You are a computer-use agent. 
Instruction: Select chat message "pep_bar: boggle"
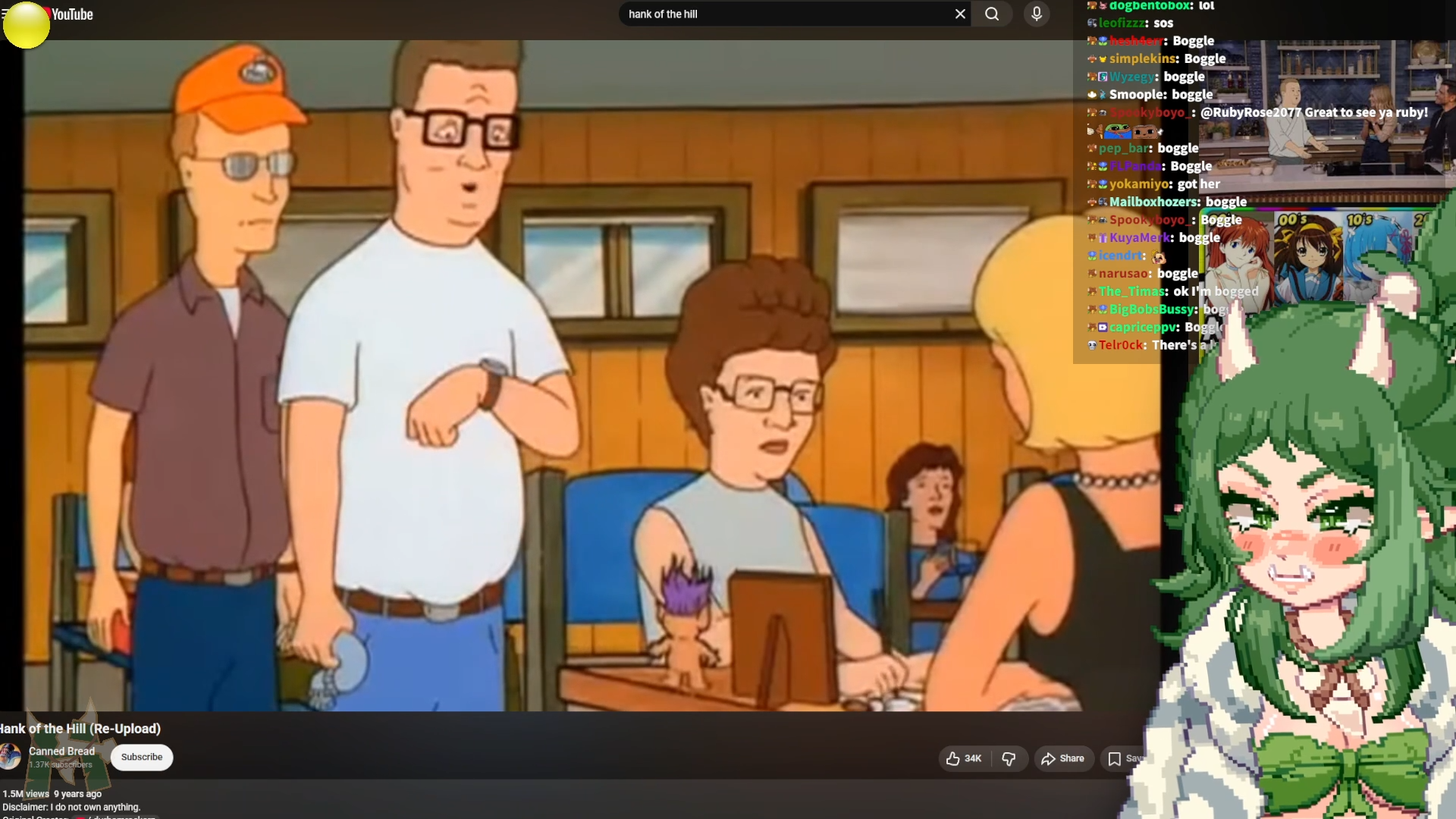click(x=1143, y=148)
